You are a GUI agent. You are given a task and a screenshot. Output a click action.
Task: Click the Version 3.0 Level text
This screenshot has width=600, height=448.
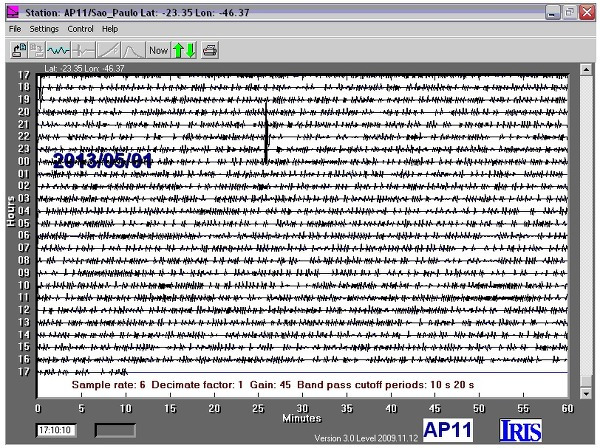[366, 438]
